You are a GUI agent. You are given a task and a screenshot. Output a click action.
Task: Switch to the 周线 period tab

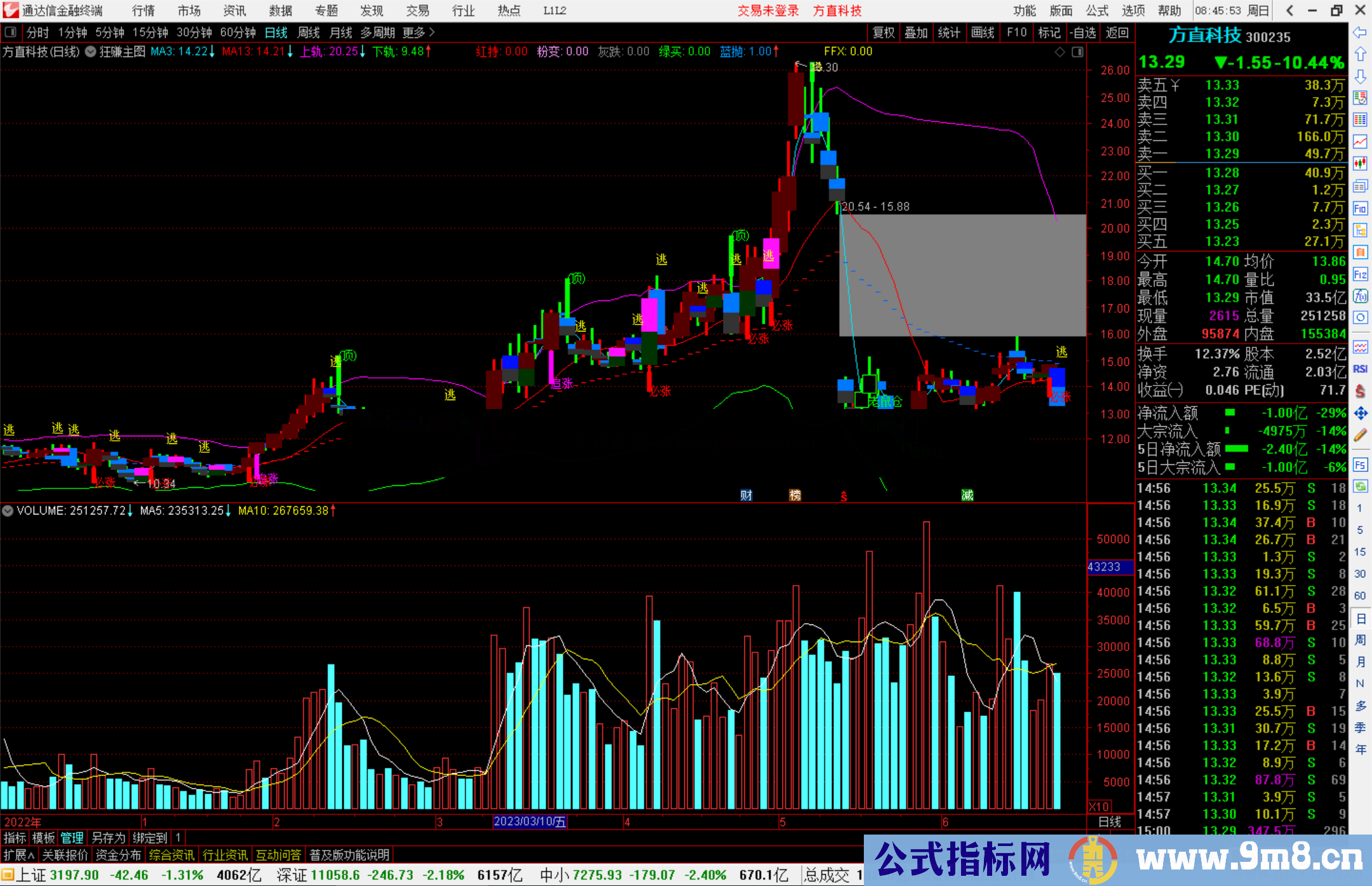point(309,32)
